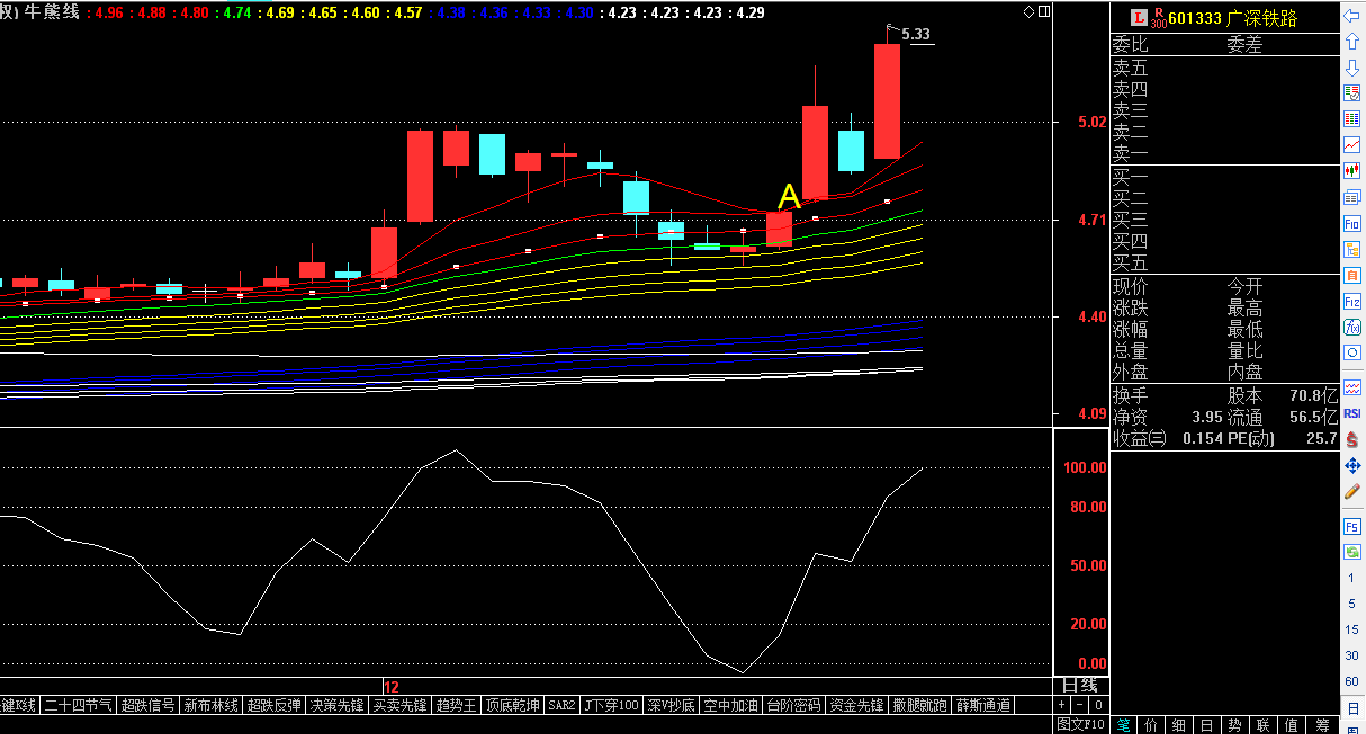
Task: Switch to the 资金先锋 indicator tab
Action: click(856, 705)
